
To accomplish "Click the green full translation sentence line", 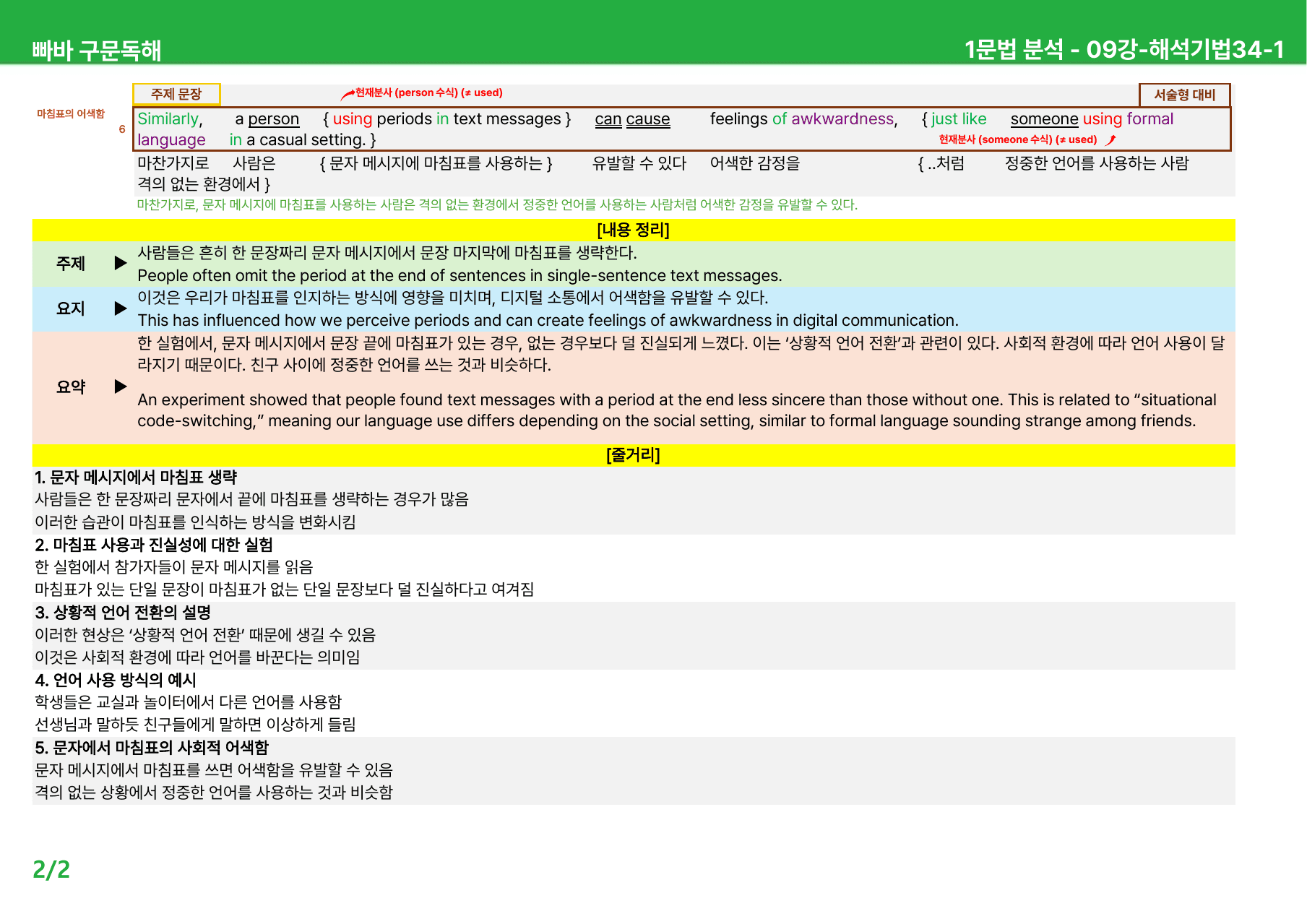I will tap(498, 205).
